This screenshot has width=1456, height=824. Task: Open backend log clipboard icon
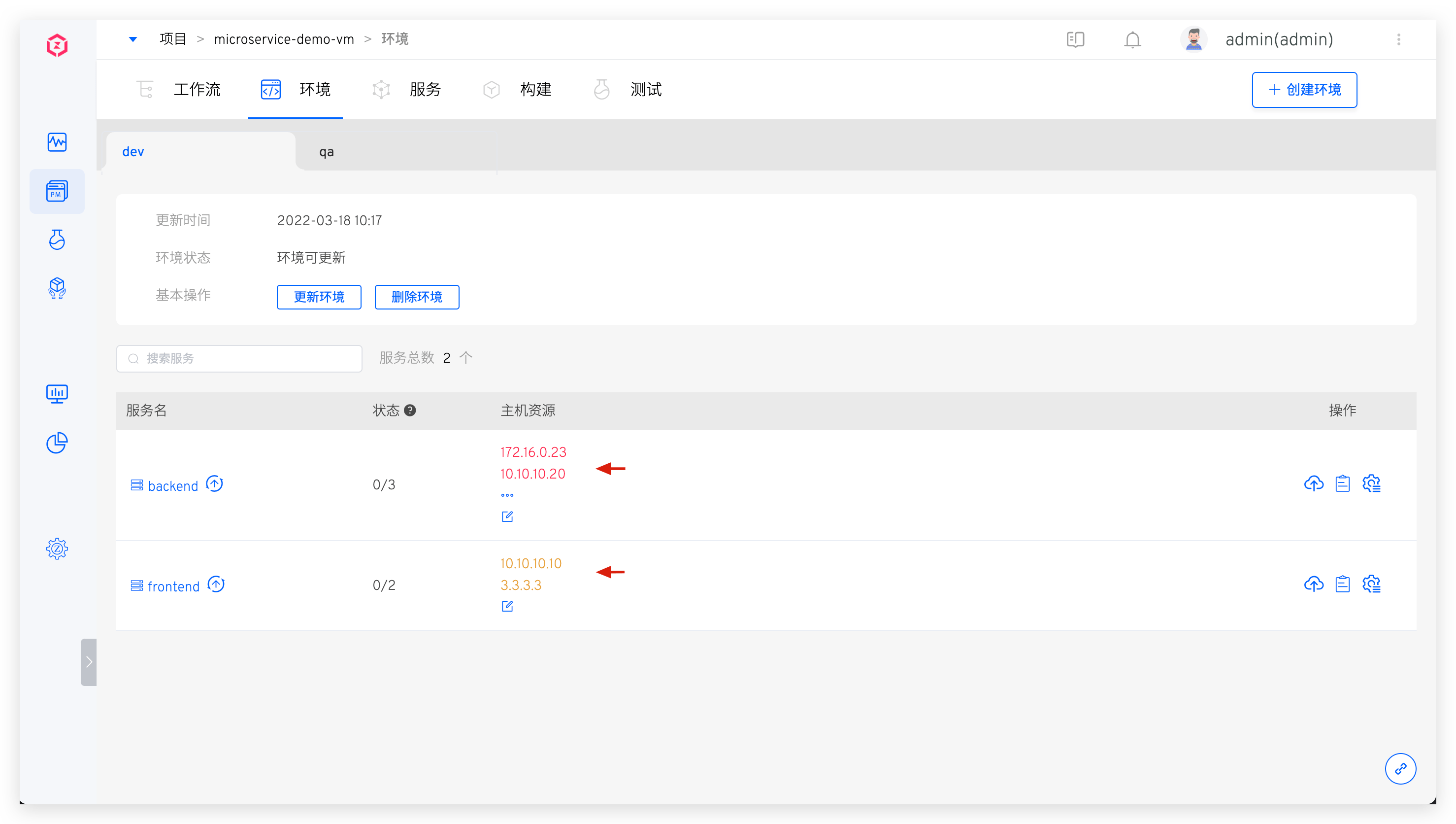(1342, 484)
